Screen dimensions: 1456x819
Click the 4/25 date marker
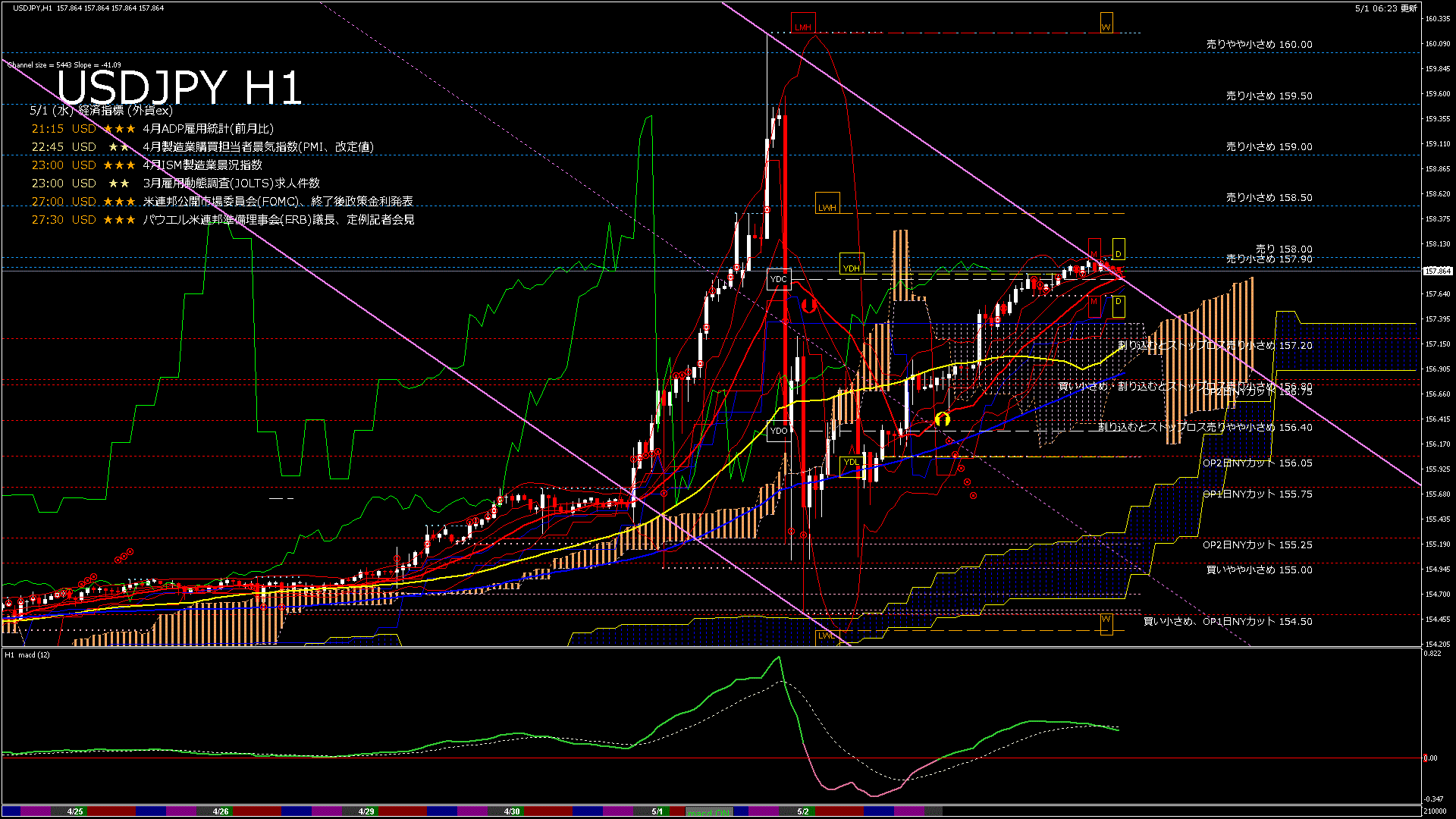75,811
